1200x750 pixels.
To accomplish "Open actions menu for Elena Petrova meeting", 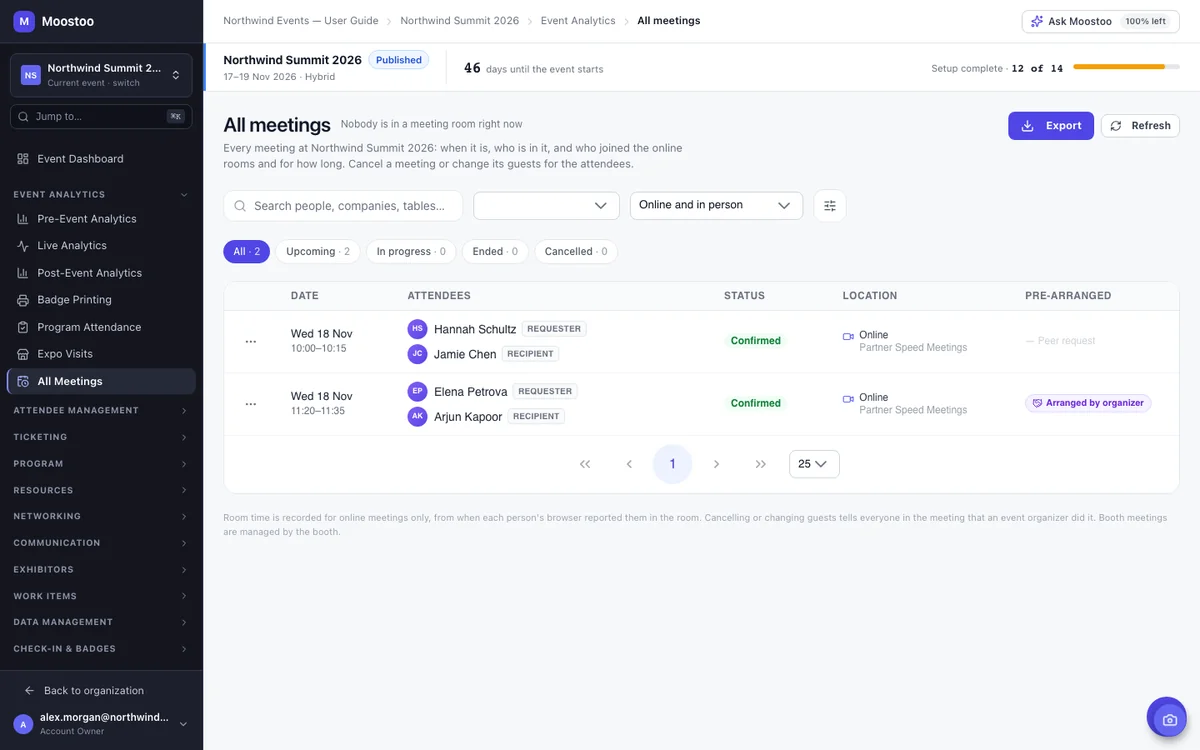I will coord(251,404).
